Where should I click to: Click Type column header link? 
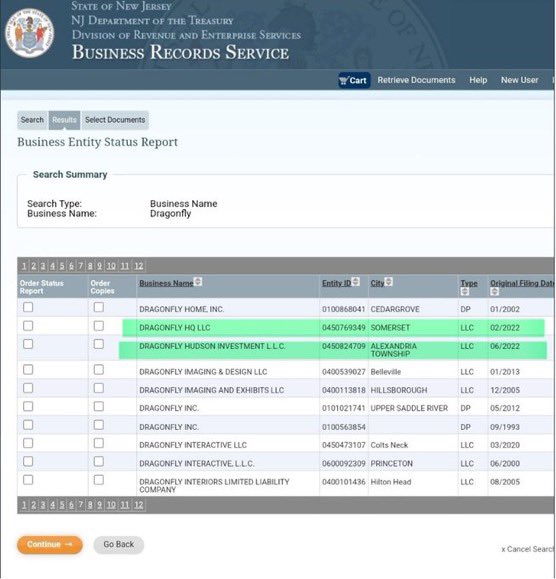469,283
